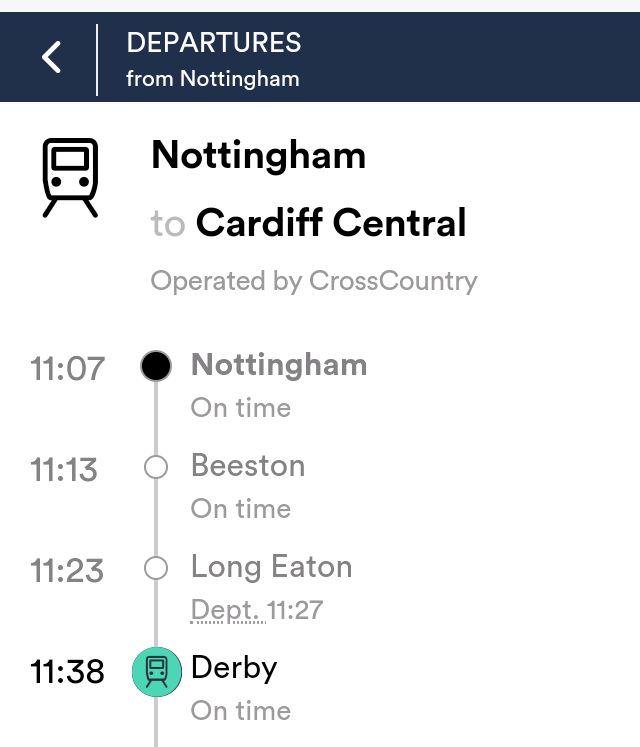Select the Derby stop name

point(234,668)
